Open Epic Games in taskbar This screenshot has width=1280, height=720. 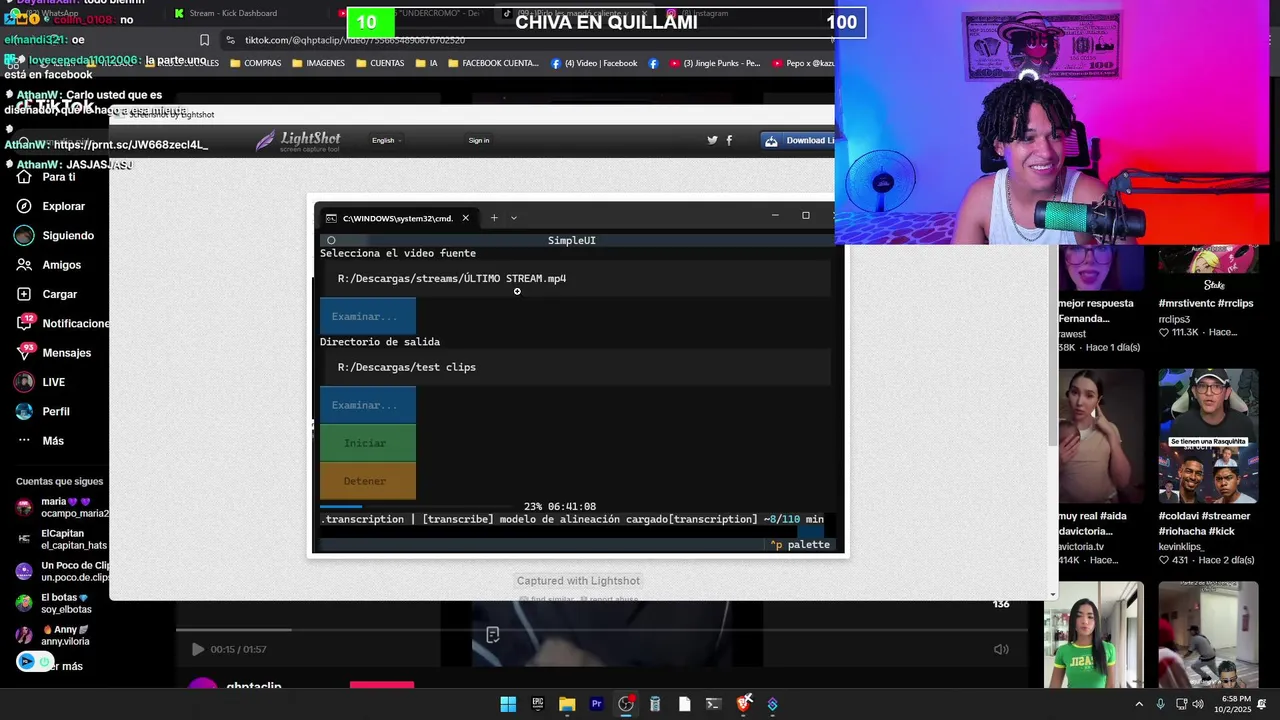point(537,704)
